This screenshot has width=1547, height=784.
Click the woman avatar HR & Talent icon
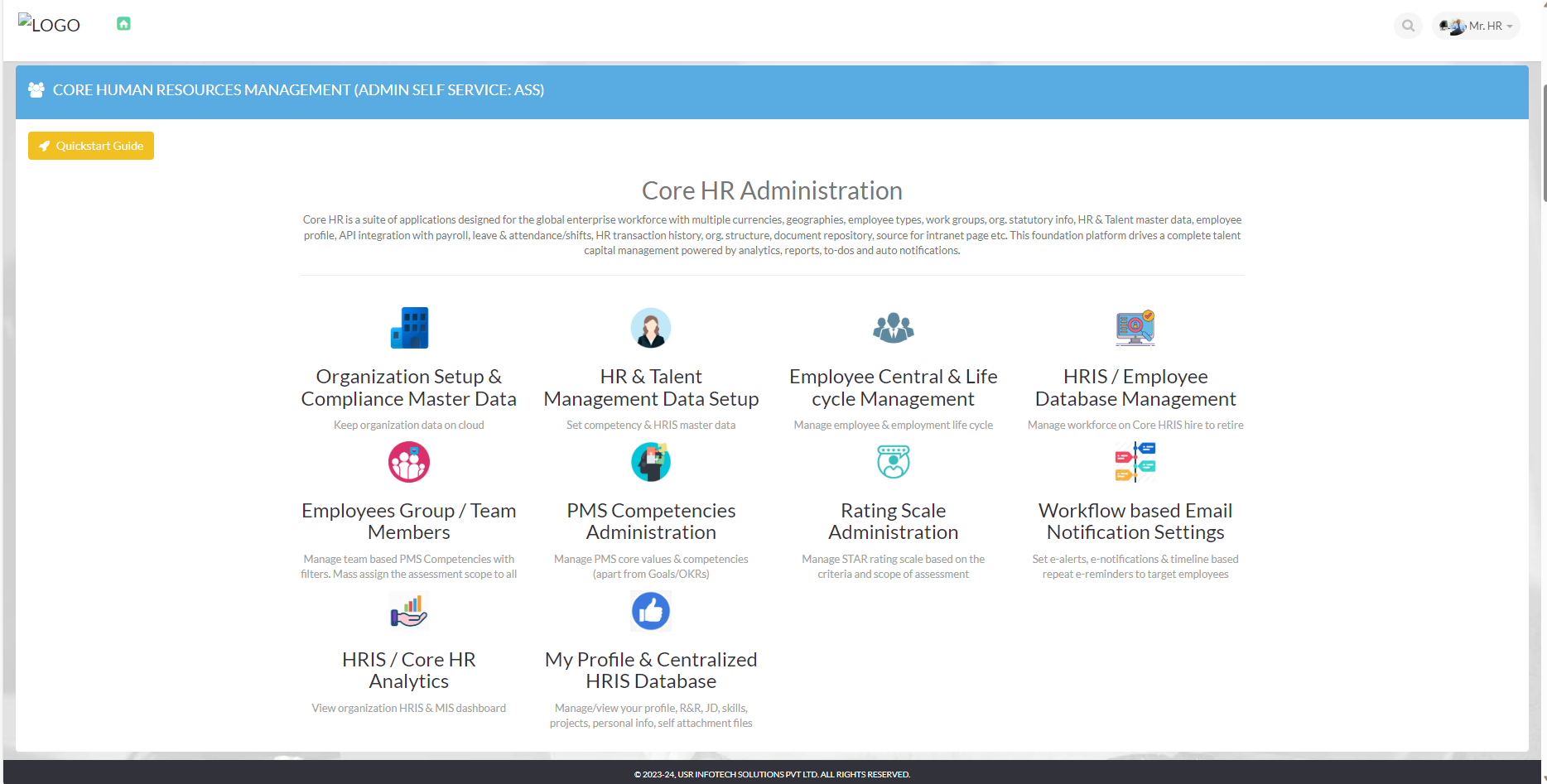point(651,328)
